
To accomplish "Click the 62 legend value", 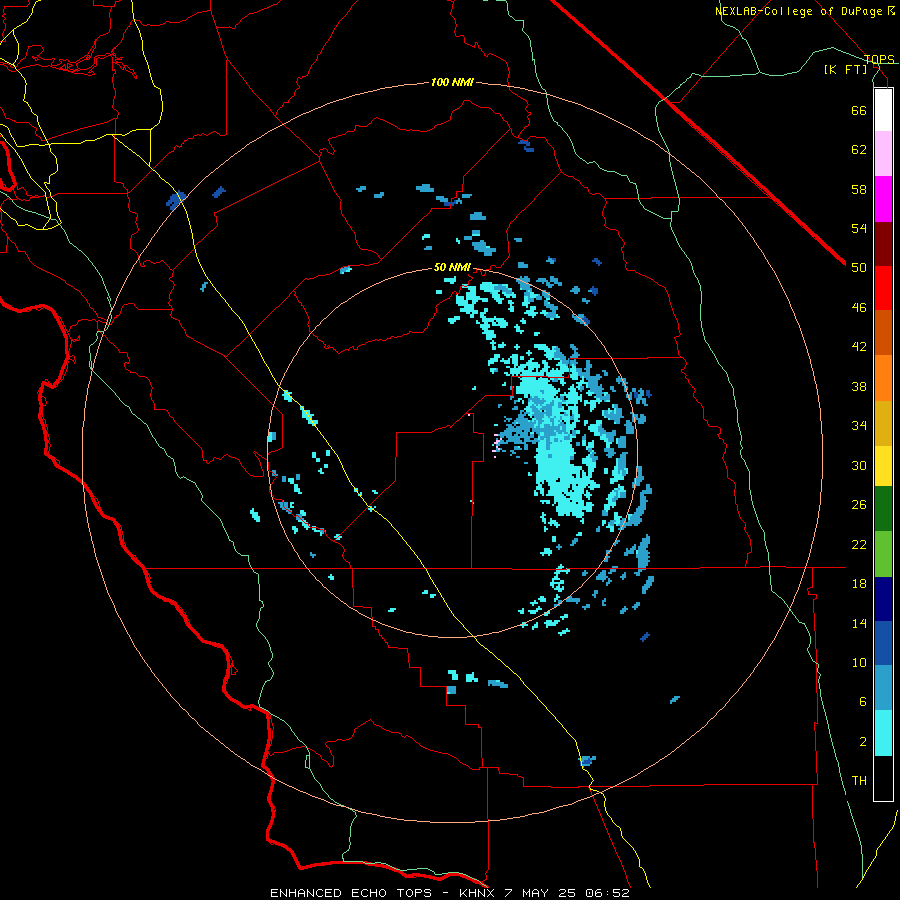I will [x=859, y=150].
